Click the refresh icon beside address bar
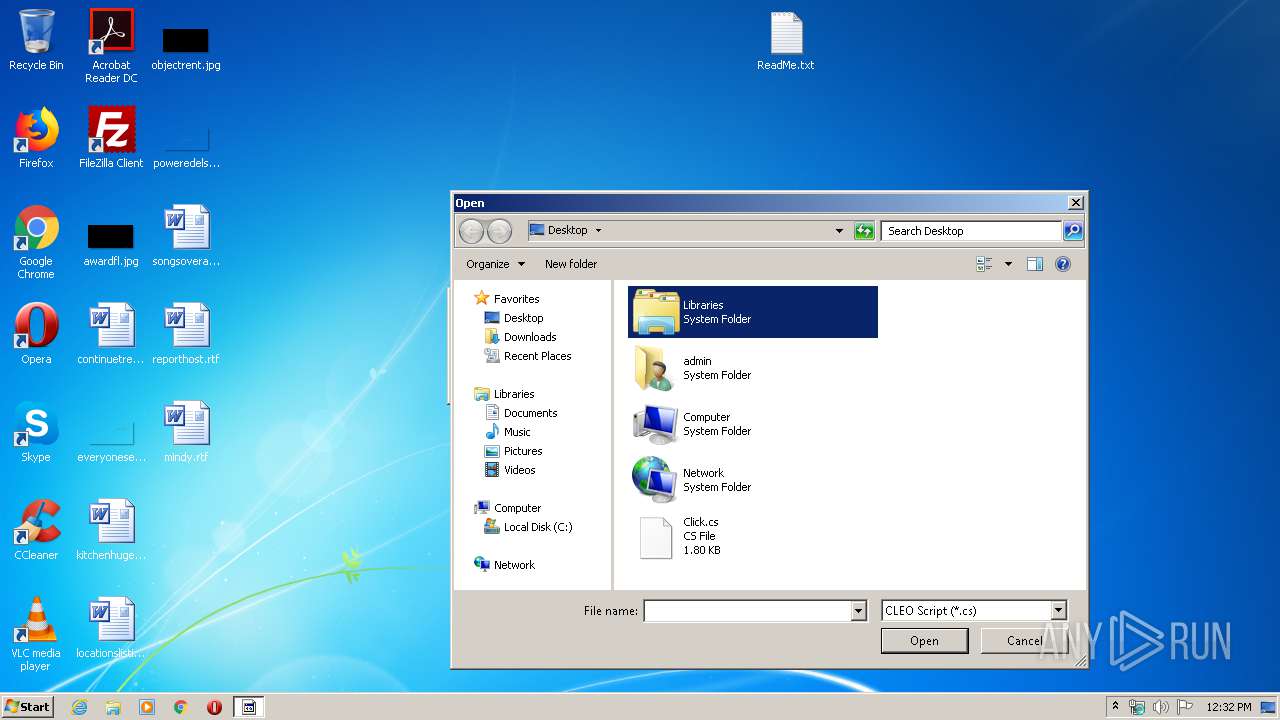 864,231
